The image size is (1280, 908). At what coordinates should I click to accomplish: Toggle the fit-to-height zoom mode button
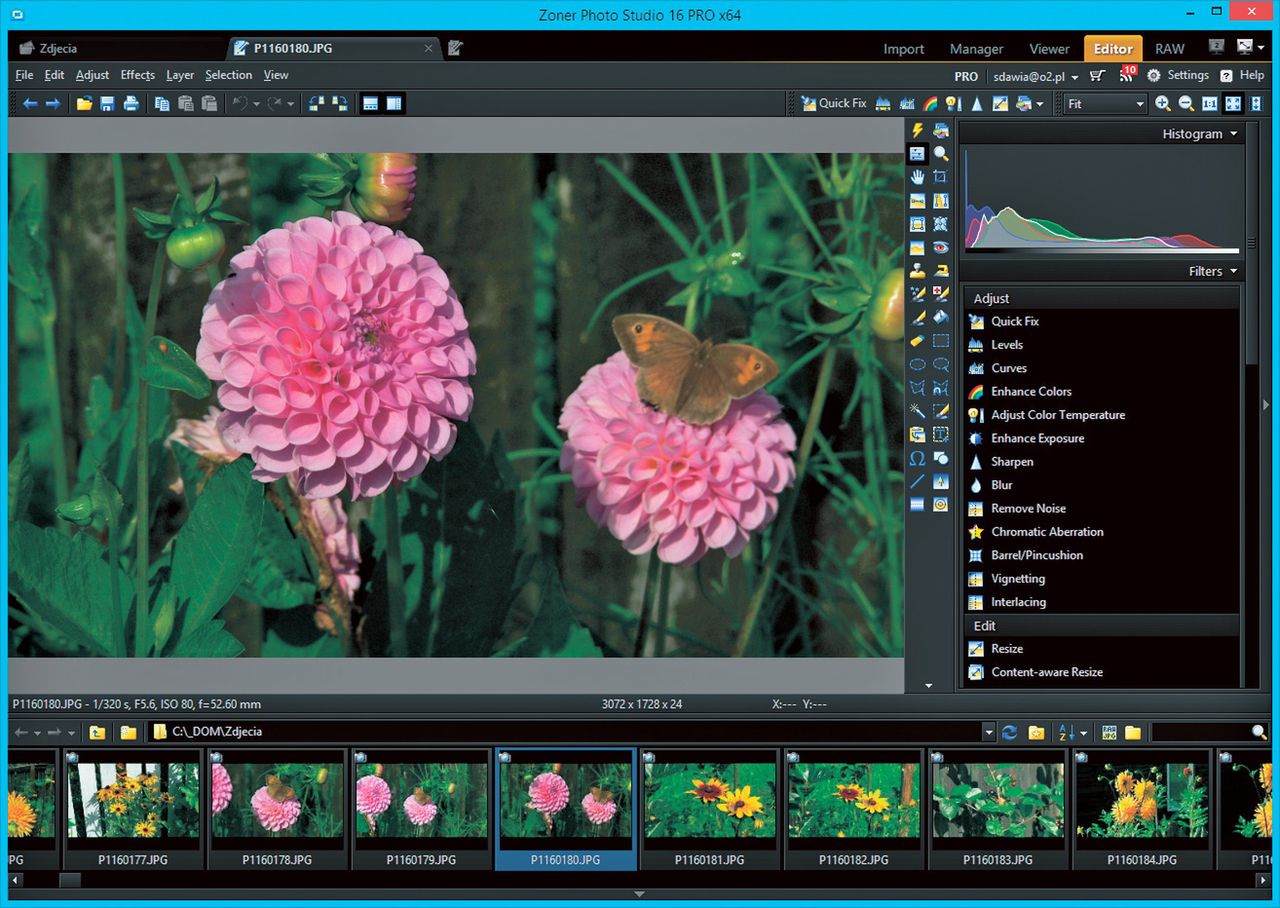tap(1256, 103)
